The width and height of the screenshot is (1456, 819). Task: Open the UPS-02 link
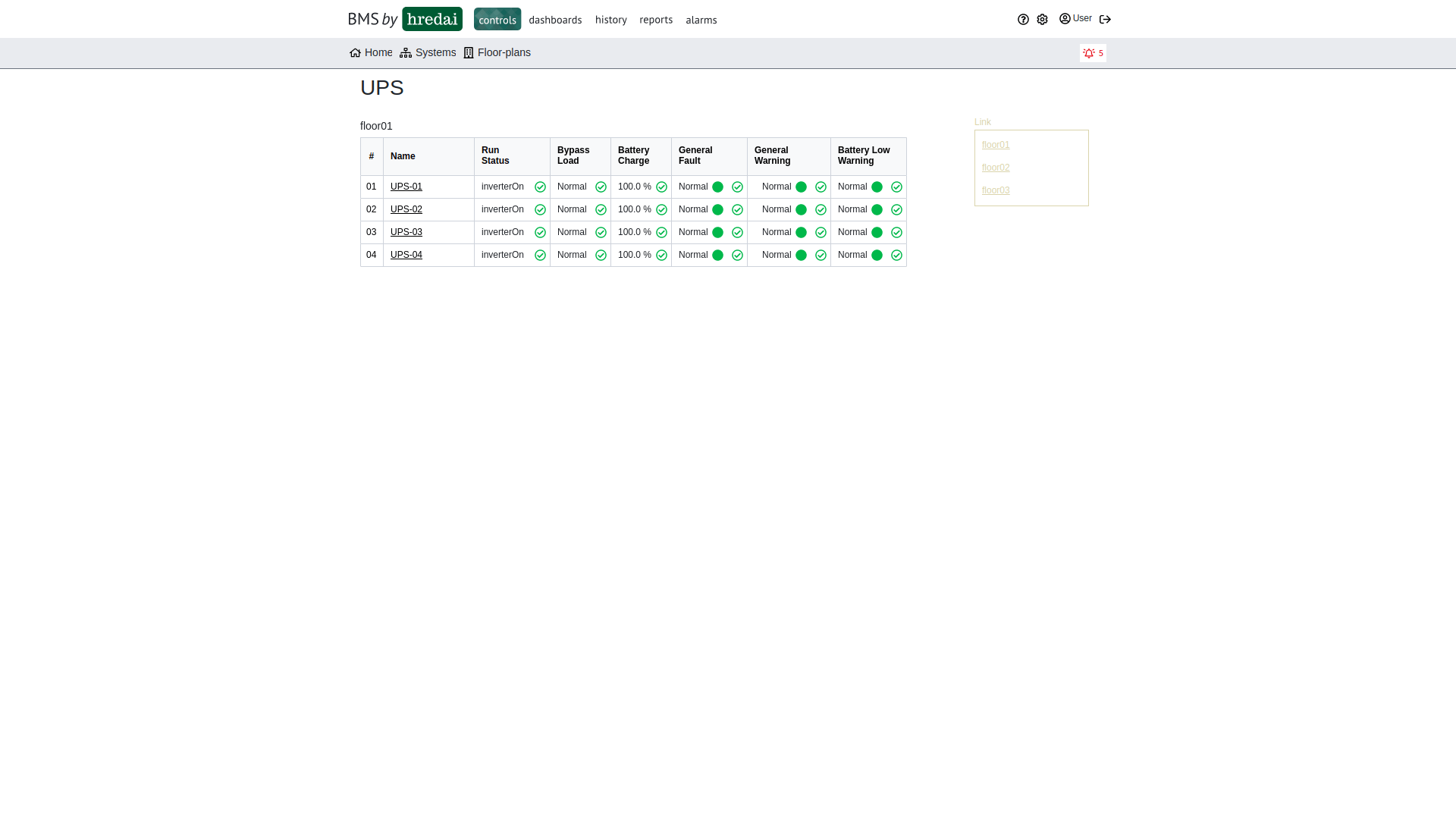pyautogui.click(x=406, y=209)
